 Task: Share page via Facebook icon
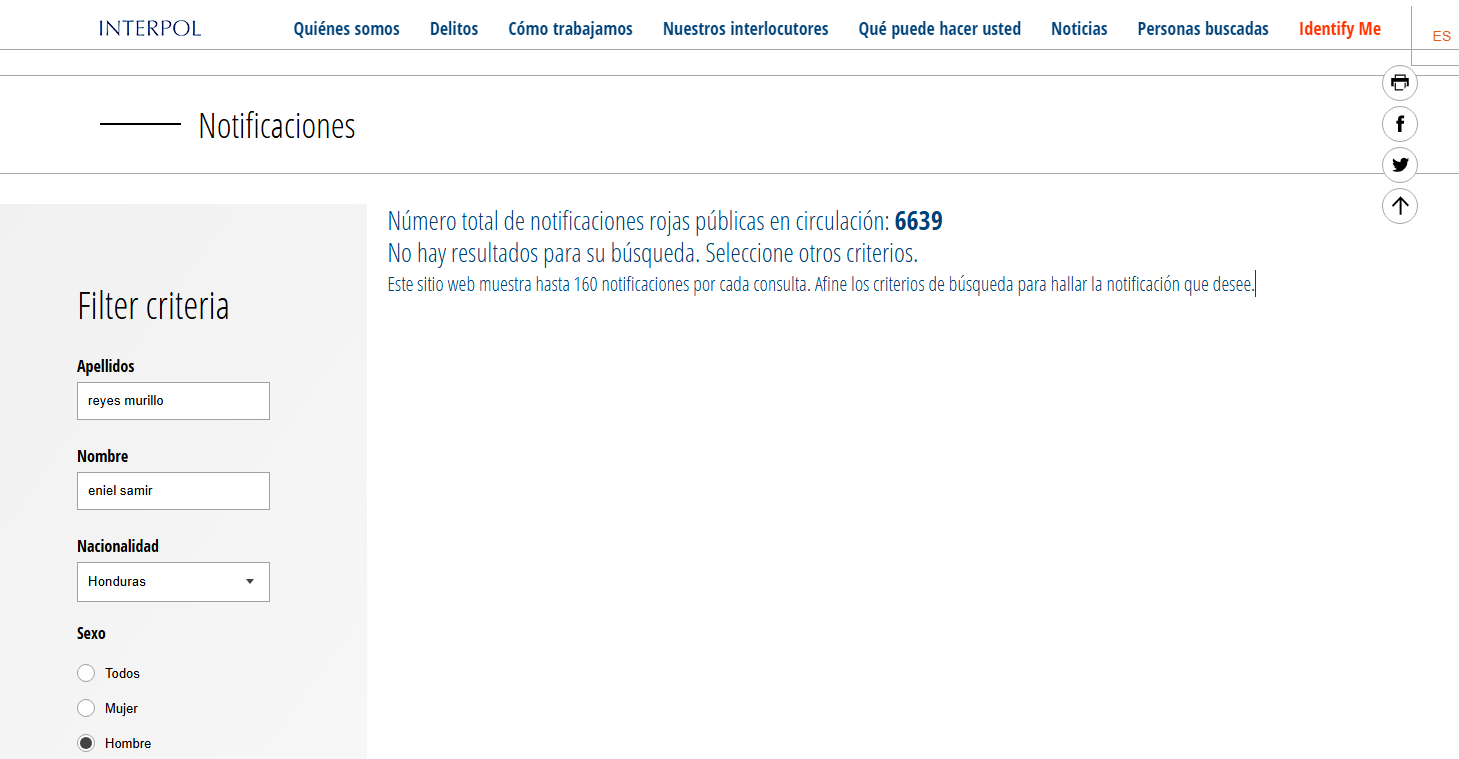pyautogui.click(x=1399, y=124)
